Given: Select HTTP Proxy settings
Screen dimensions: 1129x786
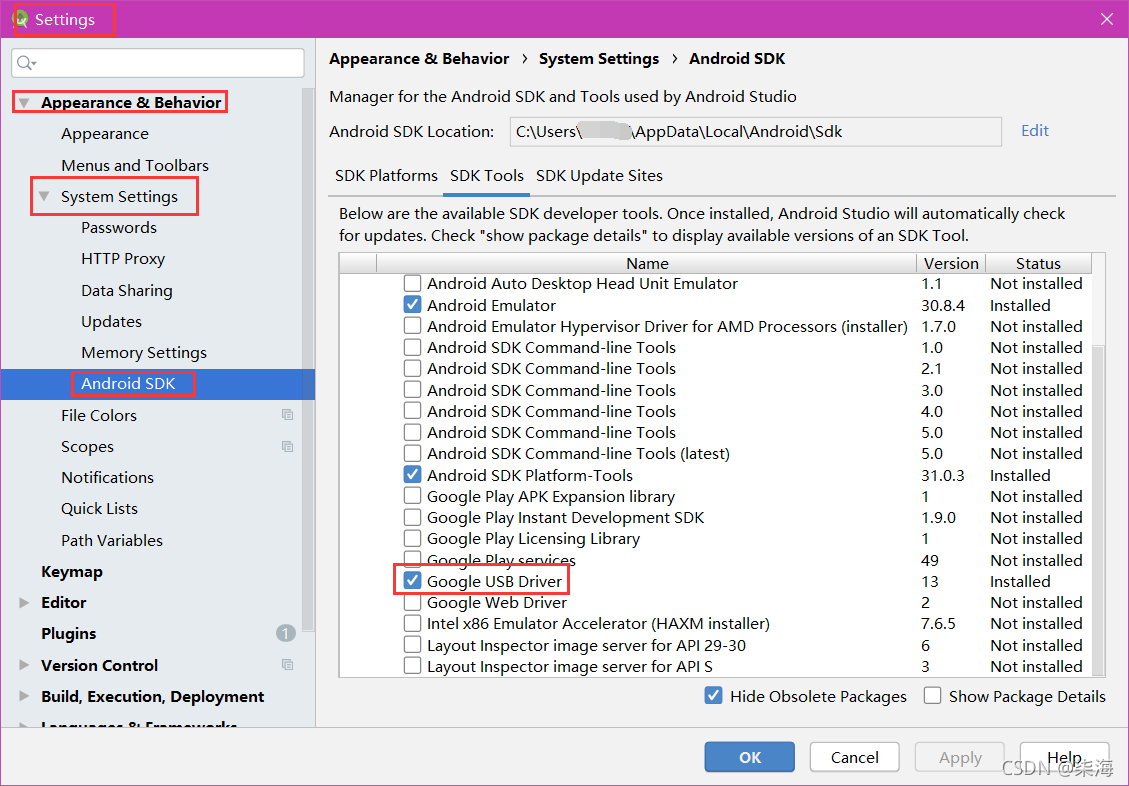Looking at the screenshot, I should [x=123, y=258].
